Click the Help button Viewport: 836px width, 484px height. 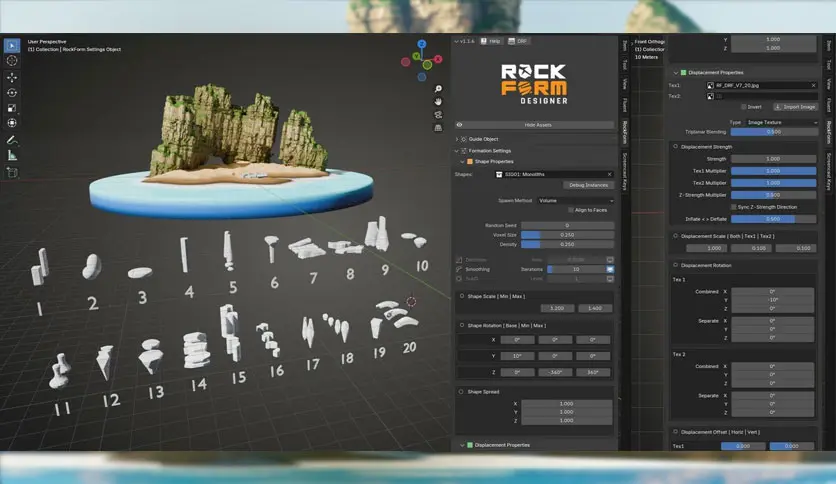[491, 41]
